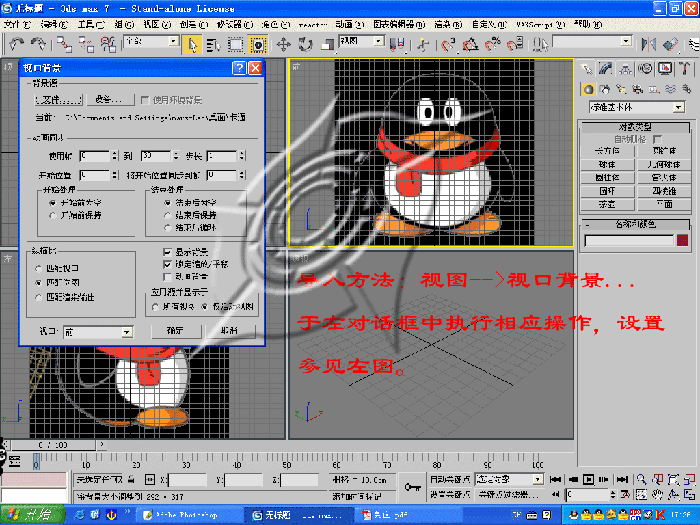Open the 编辑 menu
The image size is (700, 525).
coord(54,25)
